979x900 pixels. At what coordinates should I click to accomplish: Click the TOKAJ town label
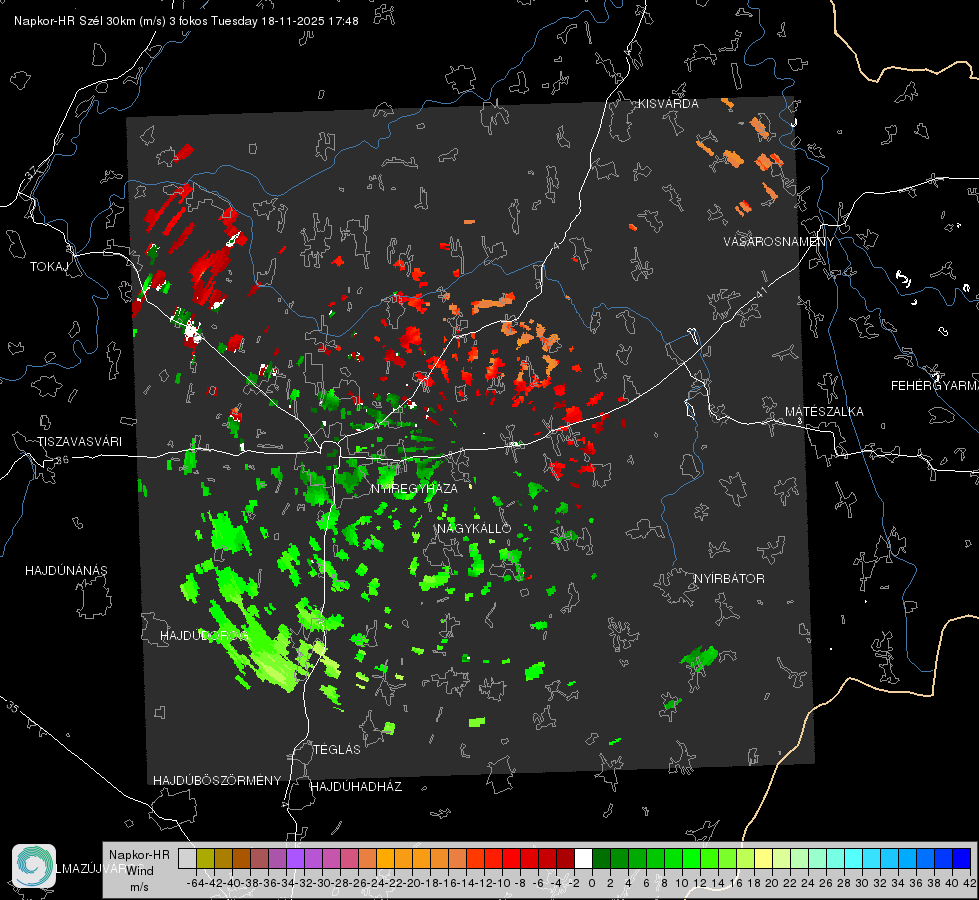[49, 267]
